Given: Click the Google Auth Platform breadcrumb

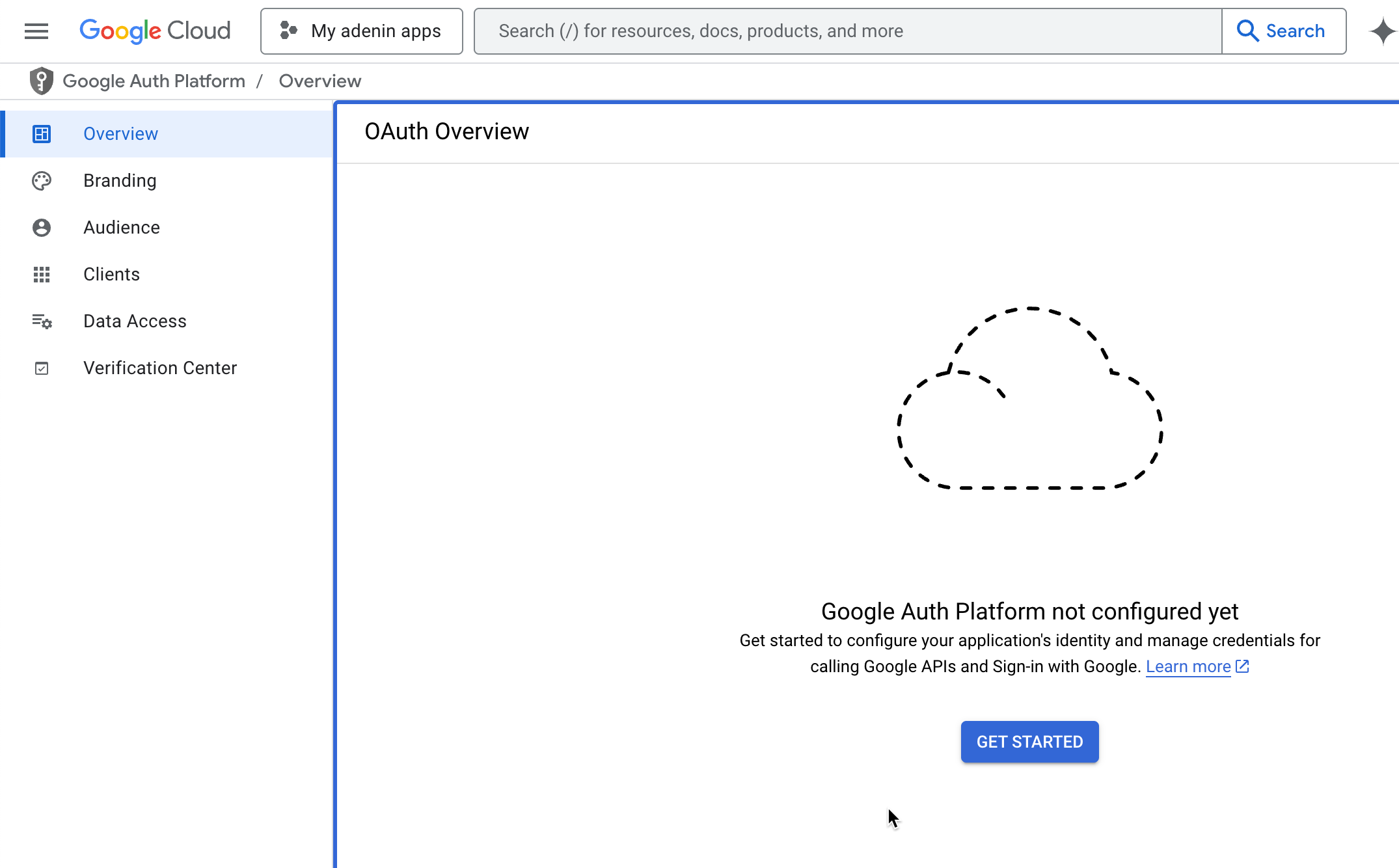Looking at the screenshot, I should pos(154,81).
